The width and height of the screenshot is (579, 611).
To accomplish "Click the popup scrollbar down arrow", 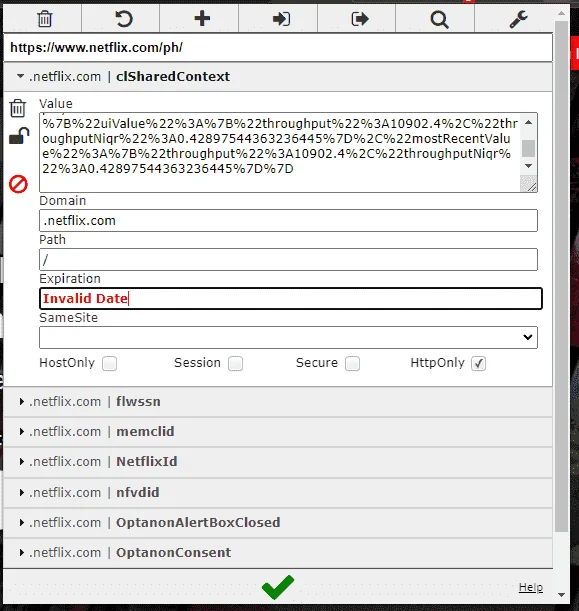I will (561, 595).
